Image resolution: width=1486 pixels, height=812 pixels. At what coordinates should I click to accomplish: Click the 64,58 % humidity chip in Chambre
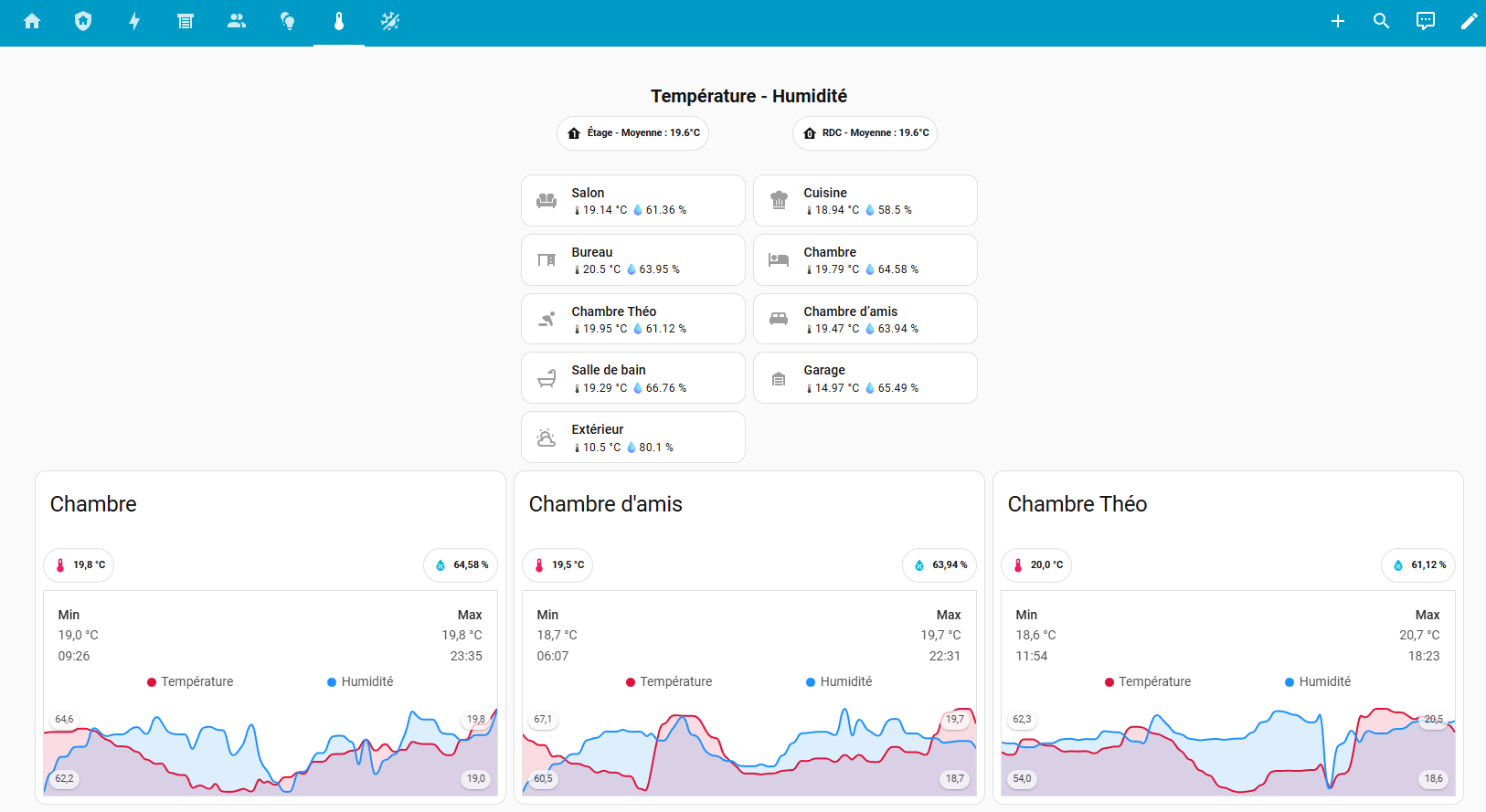(461, 565)
